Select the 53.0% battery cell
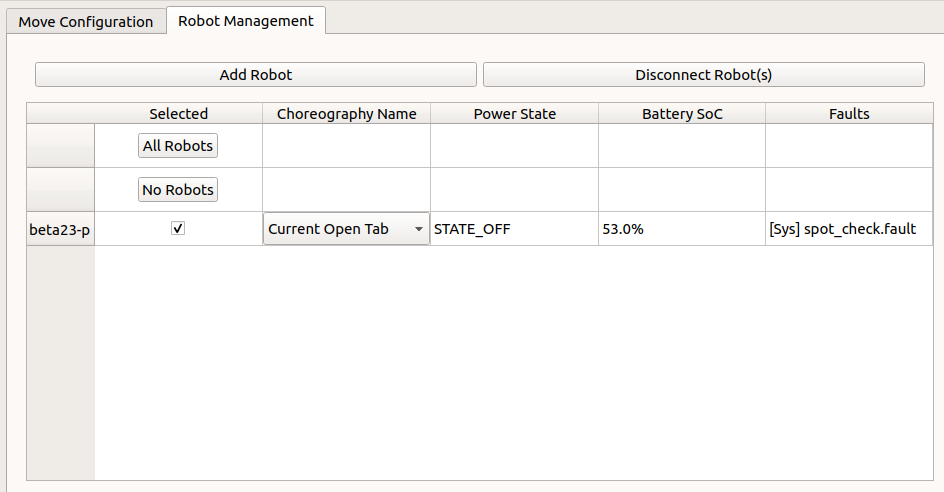The image size is (944, 492). tap(682, 229)
